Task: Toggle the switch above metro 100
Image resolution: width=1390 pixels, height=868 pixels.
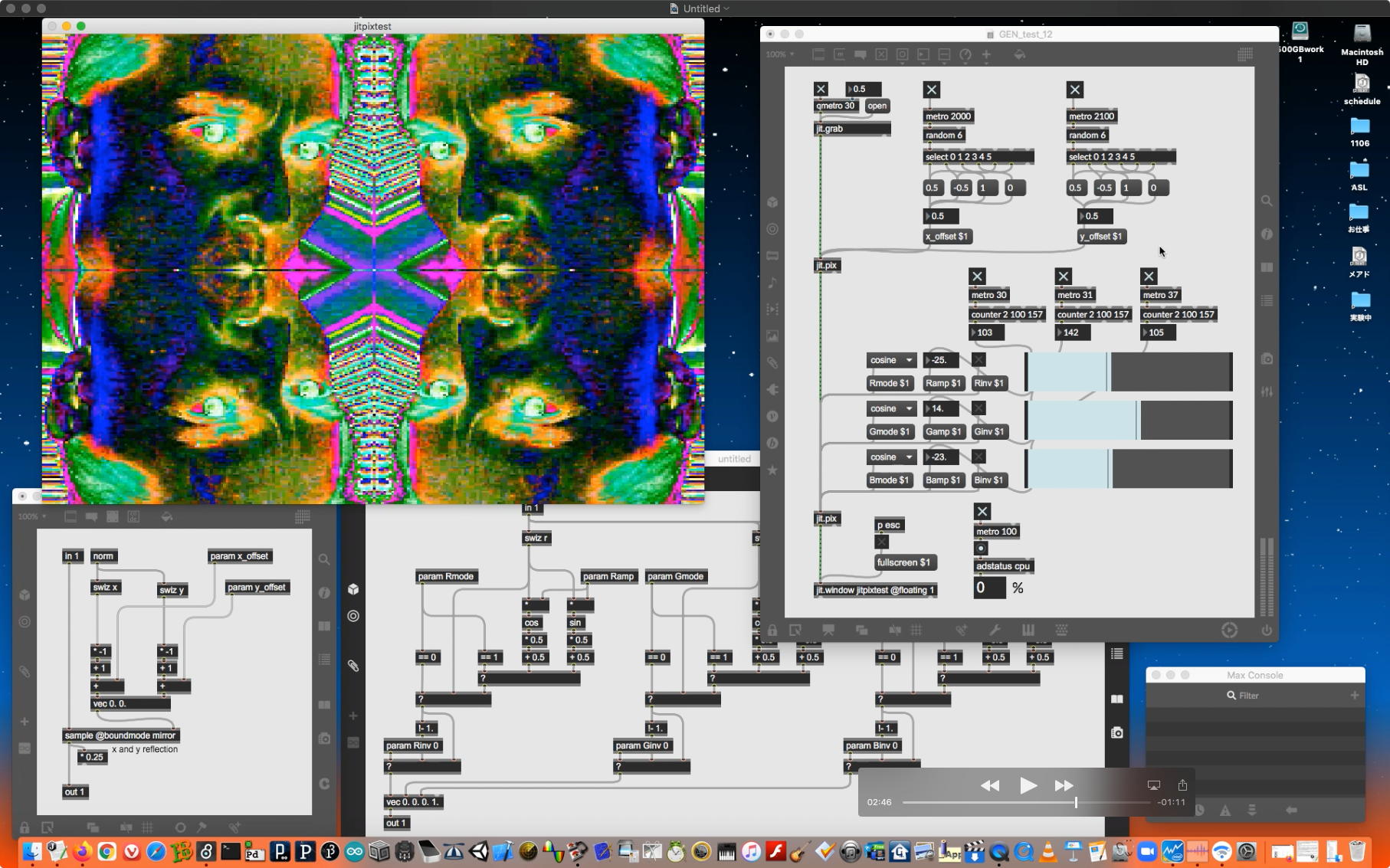Action: point(982,511)
